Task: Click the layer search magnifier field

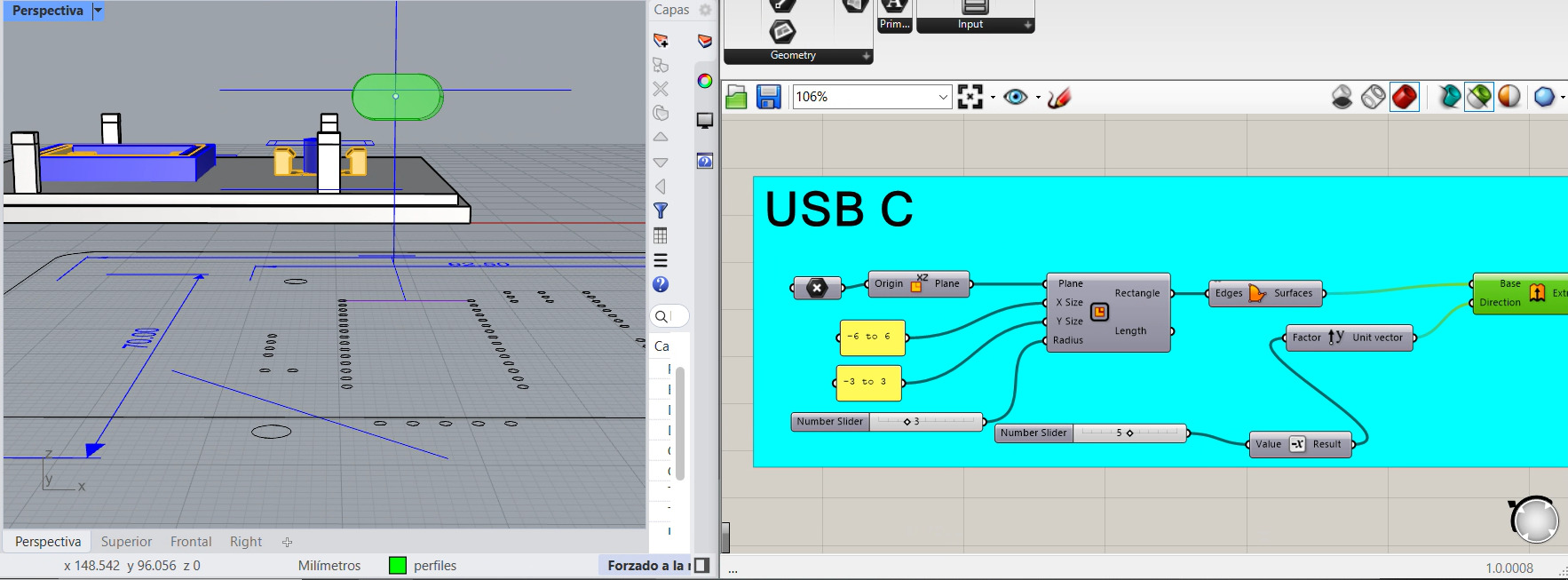Action: [x=670, y=316]
